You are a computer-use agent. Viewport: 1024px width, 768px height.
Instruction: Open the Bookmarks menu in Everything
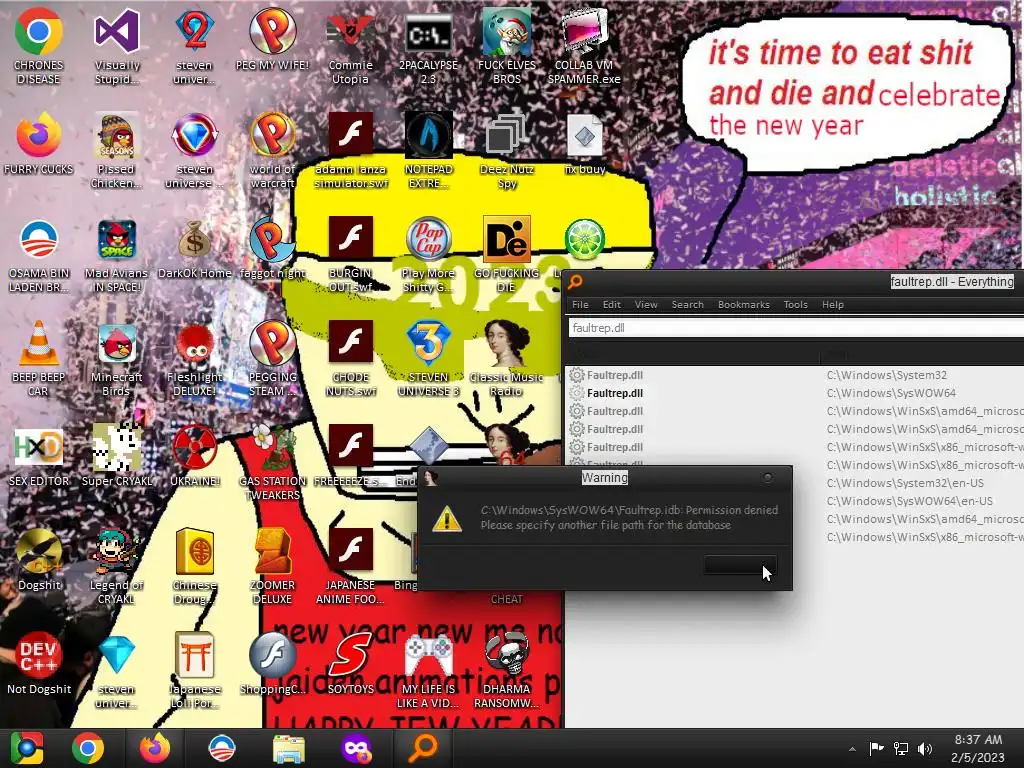click(744, 304)
